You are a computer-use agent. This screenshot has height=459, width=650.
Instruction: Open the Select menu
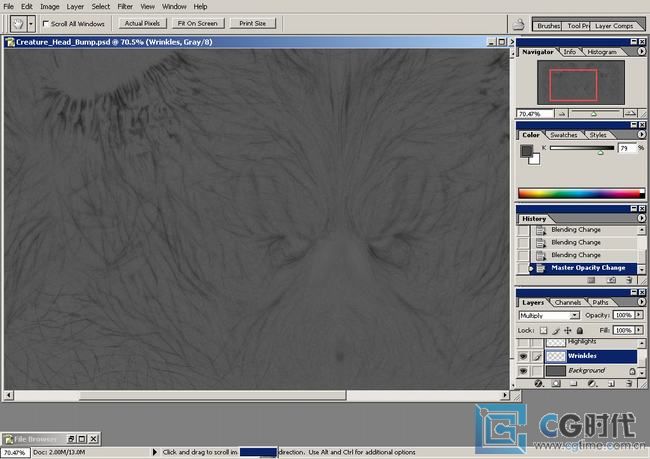[101, 7]
